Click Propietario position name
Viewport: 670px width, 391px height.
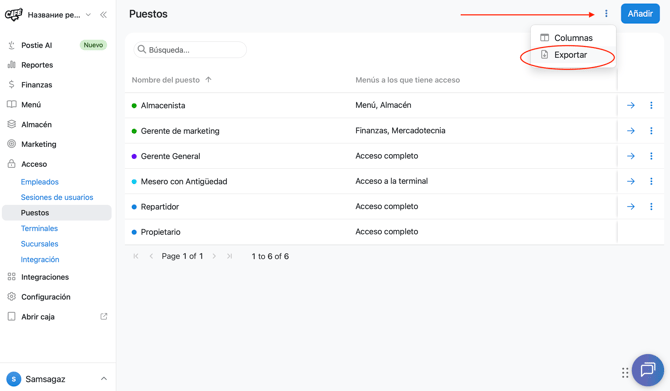point(161,232)
